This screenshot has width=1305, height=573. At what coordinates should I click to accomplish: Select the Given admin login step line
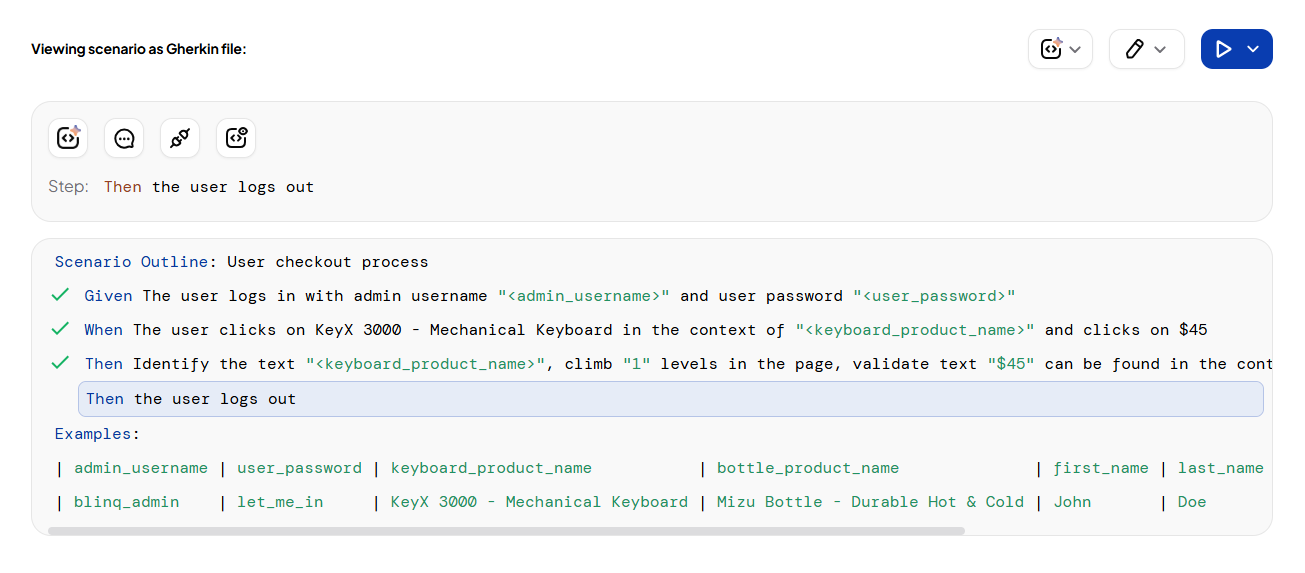coord(549,296)
